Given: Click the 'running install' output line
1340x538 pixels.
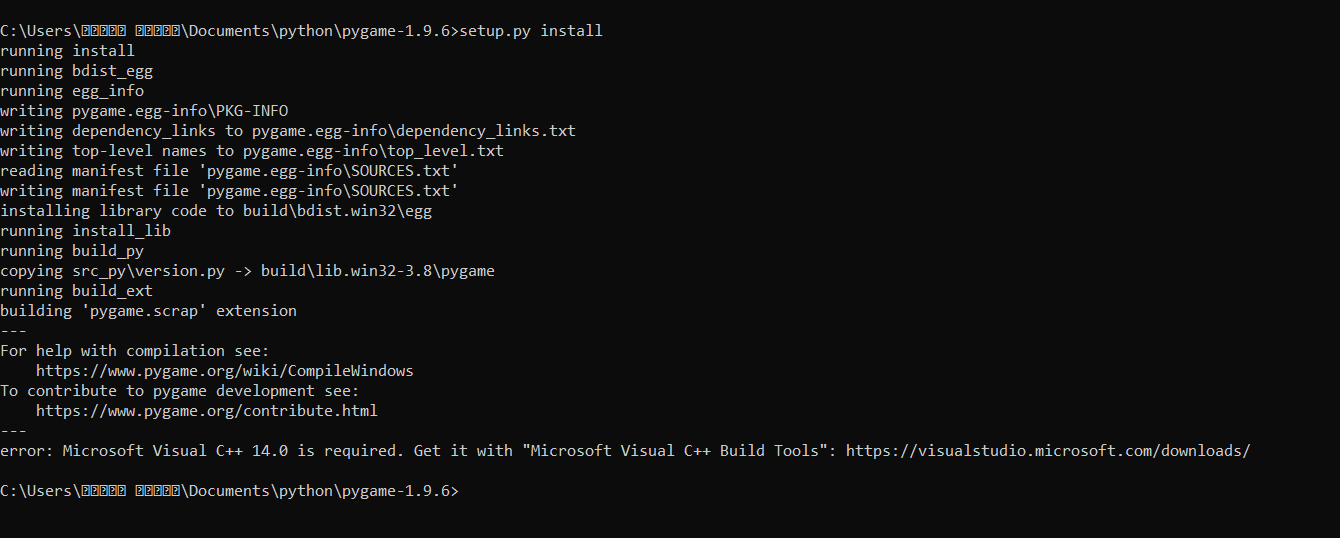Looking at the screenshot, I should [67, 51].
